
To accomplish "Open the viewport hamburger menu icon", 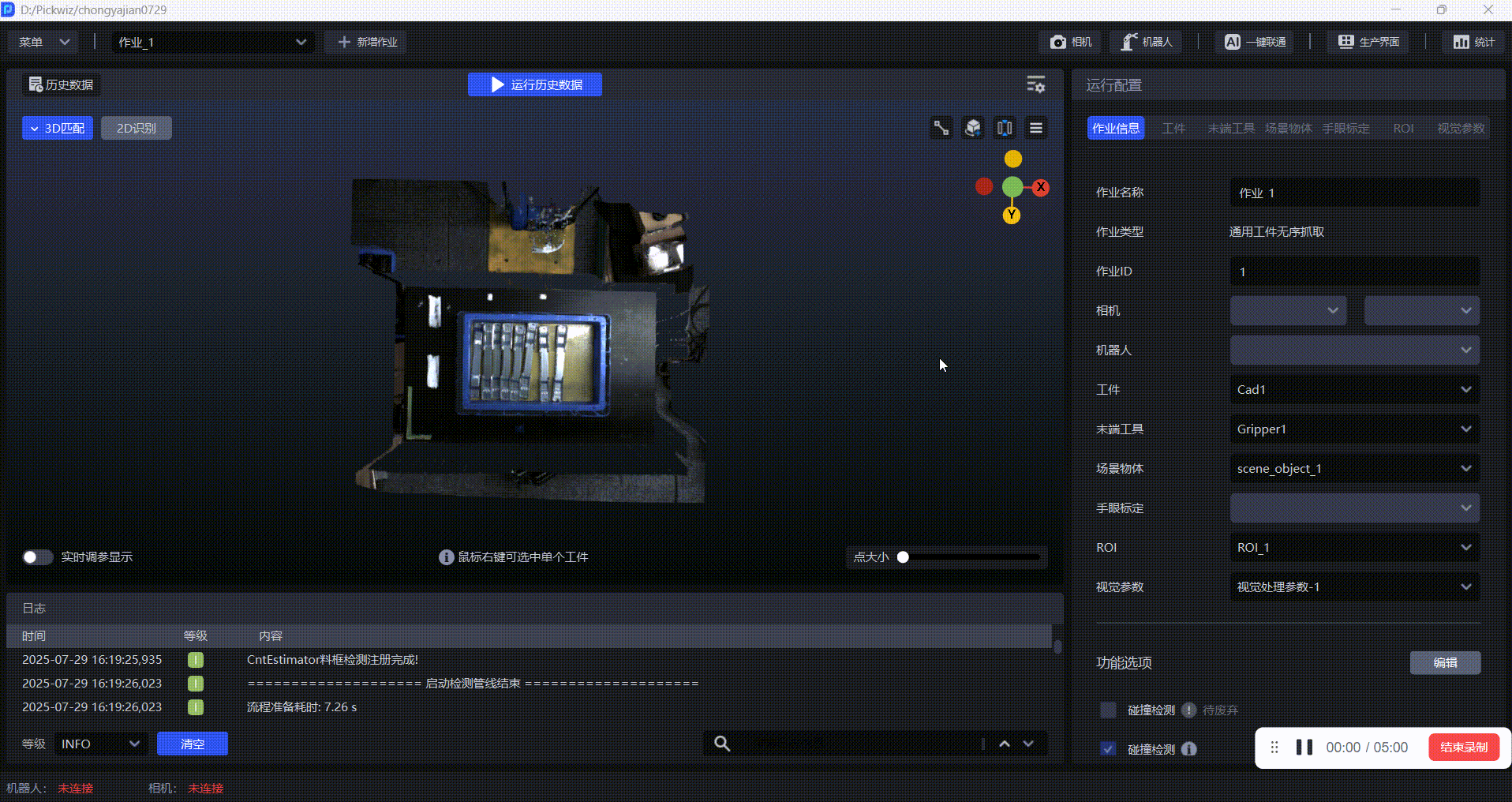I will click(x=1036, y=128).
